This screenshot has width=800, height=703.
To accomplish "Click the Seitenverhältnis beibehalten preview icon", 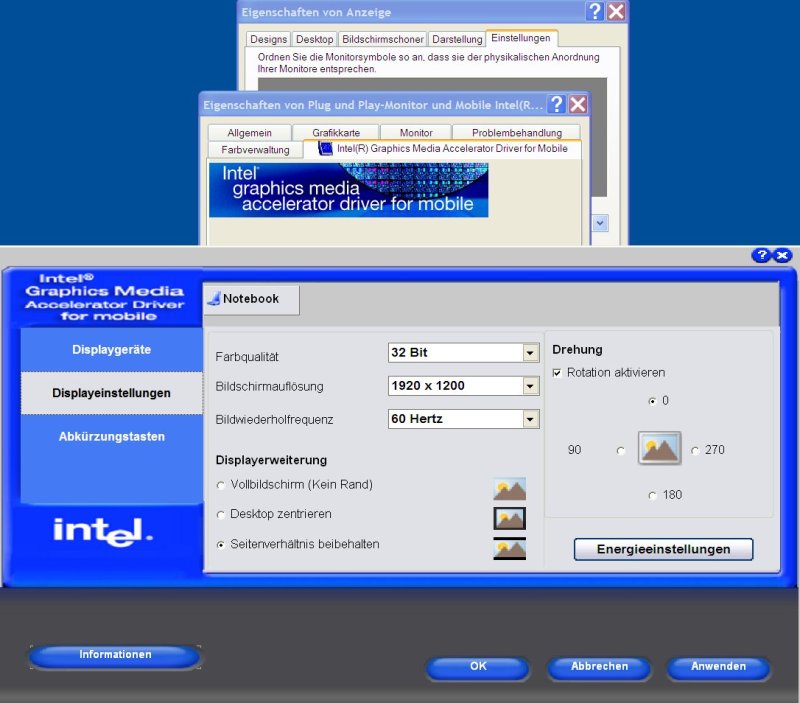I will pyautogui.click(x=509, y=548).
